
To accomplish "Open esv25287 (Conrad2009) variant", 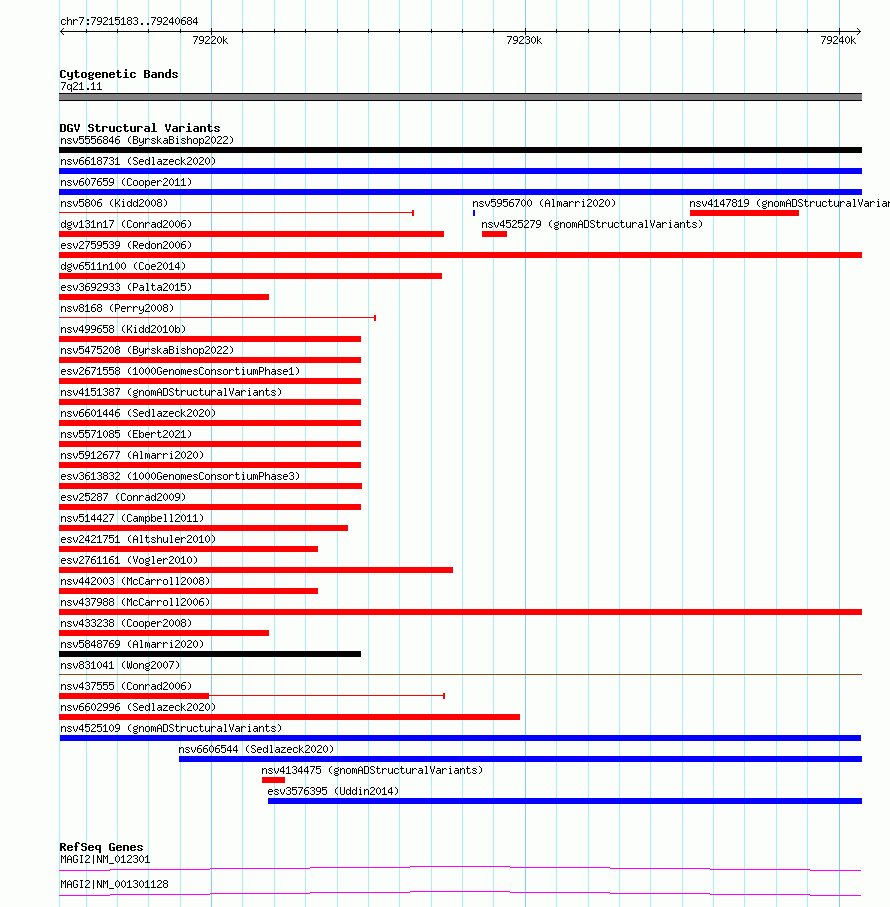I will click(123, 497).
